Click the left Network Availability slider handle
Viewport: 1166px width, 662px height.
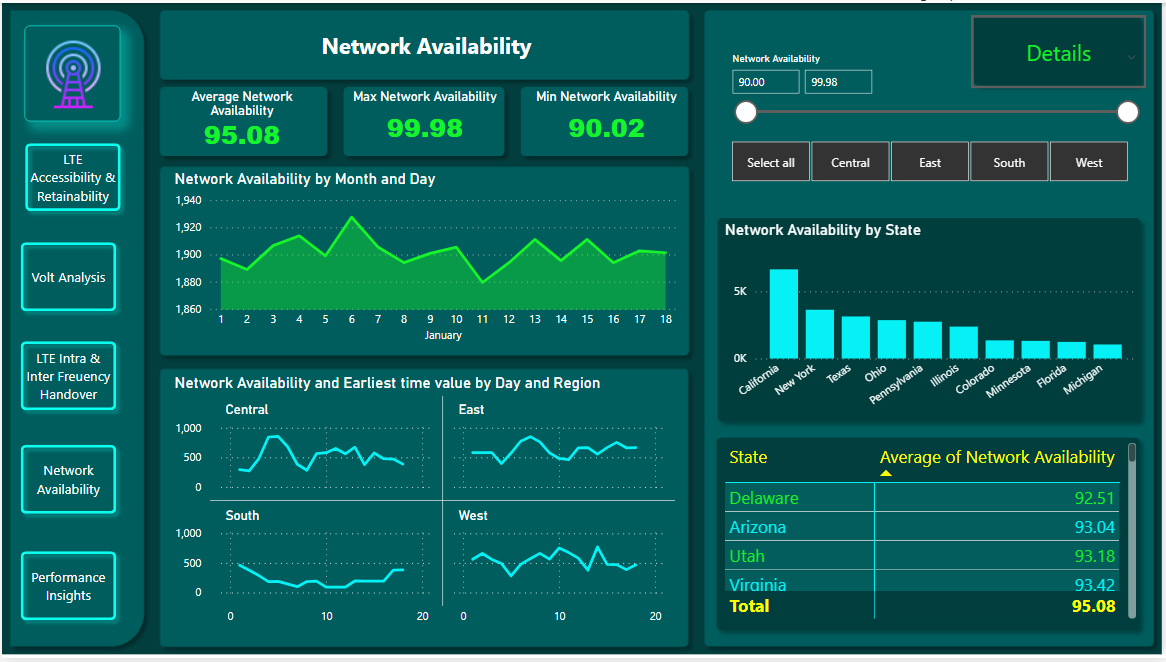coord(746,112)
